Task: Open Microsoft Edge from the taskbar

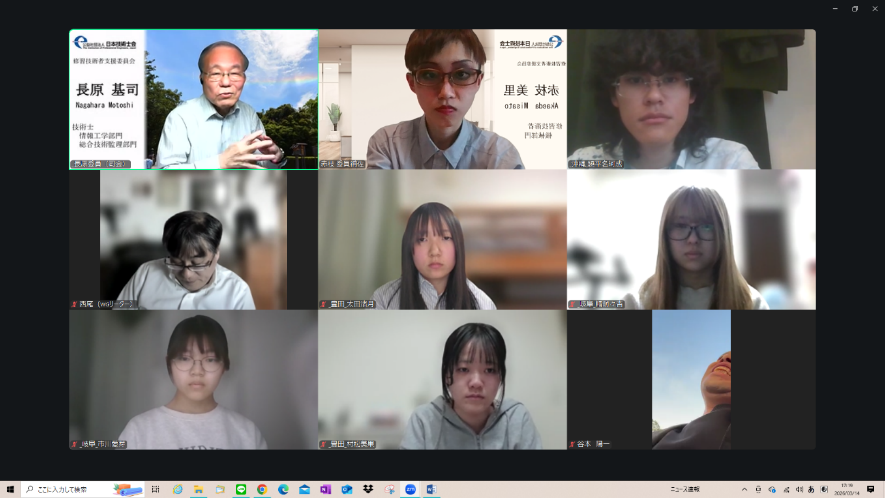Action: coord(283,490)
